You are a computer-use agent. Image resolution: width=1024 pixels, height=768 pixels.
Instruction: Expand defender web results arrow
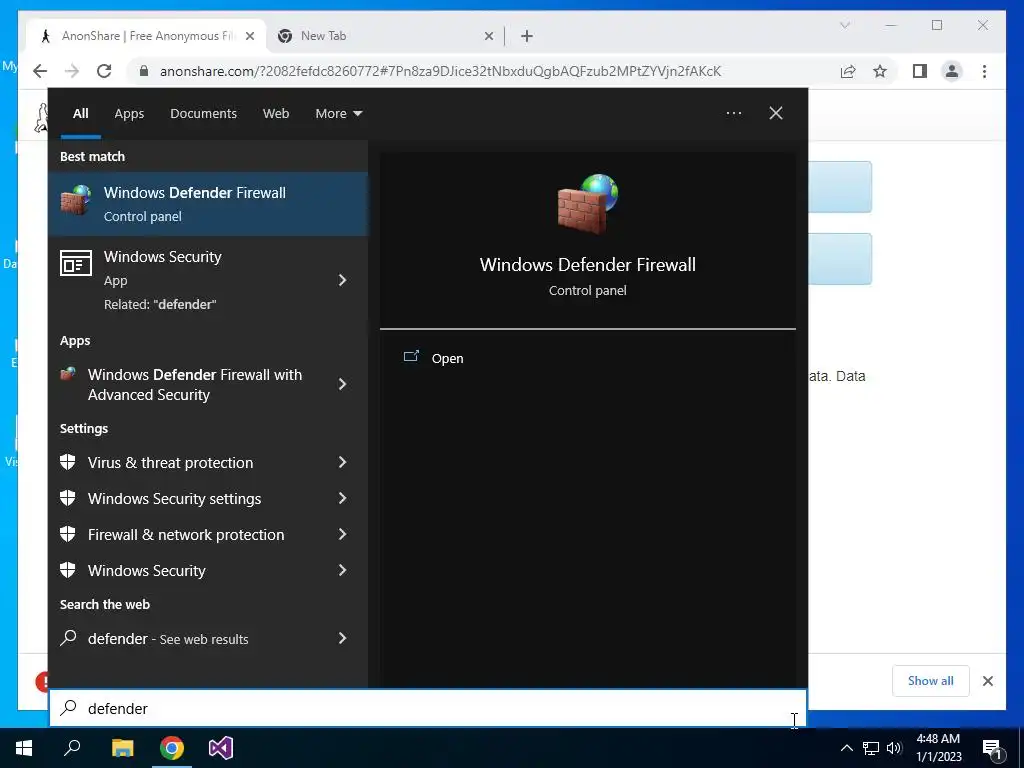342,639
